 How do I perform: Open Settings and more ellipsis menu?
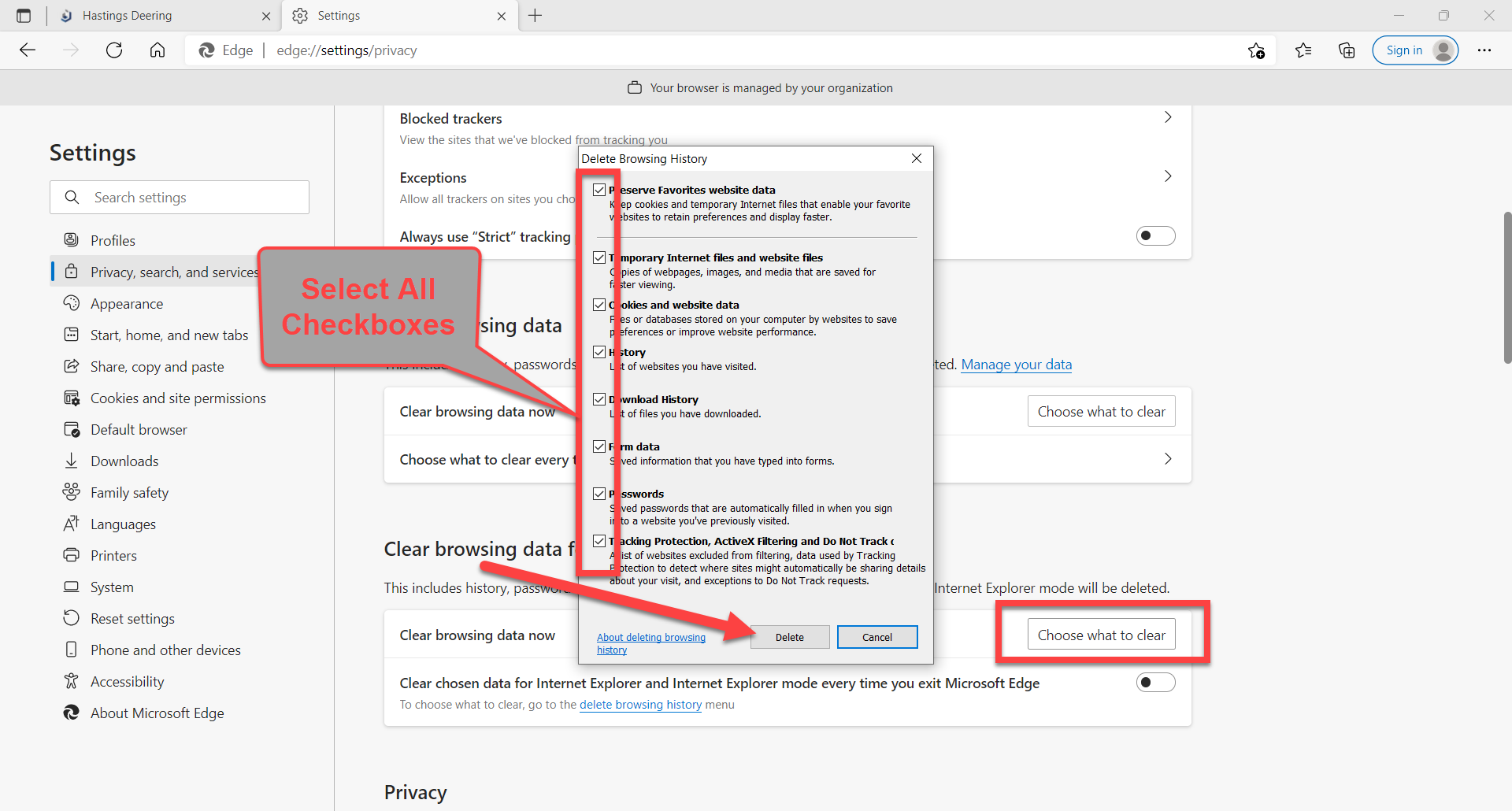point(1484,50)
